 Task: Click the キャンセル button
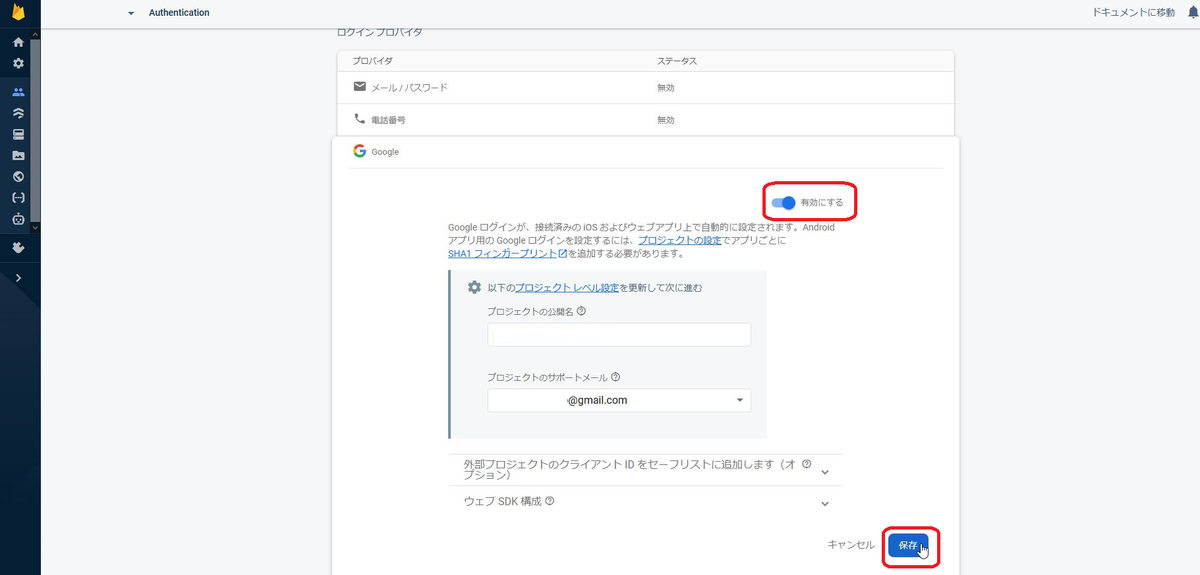click(851, 545)
